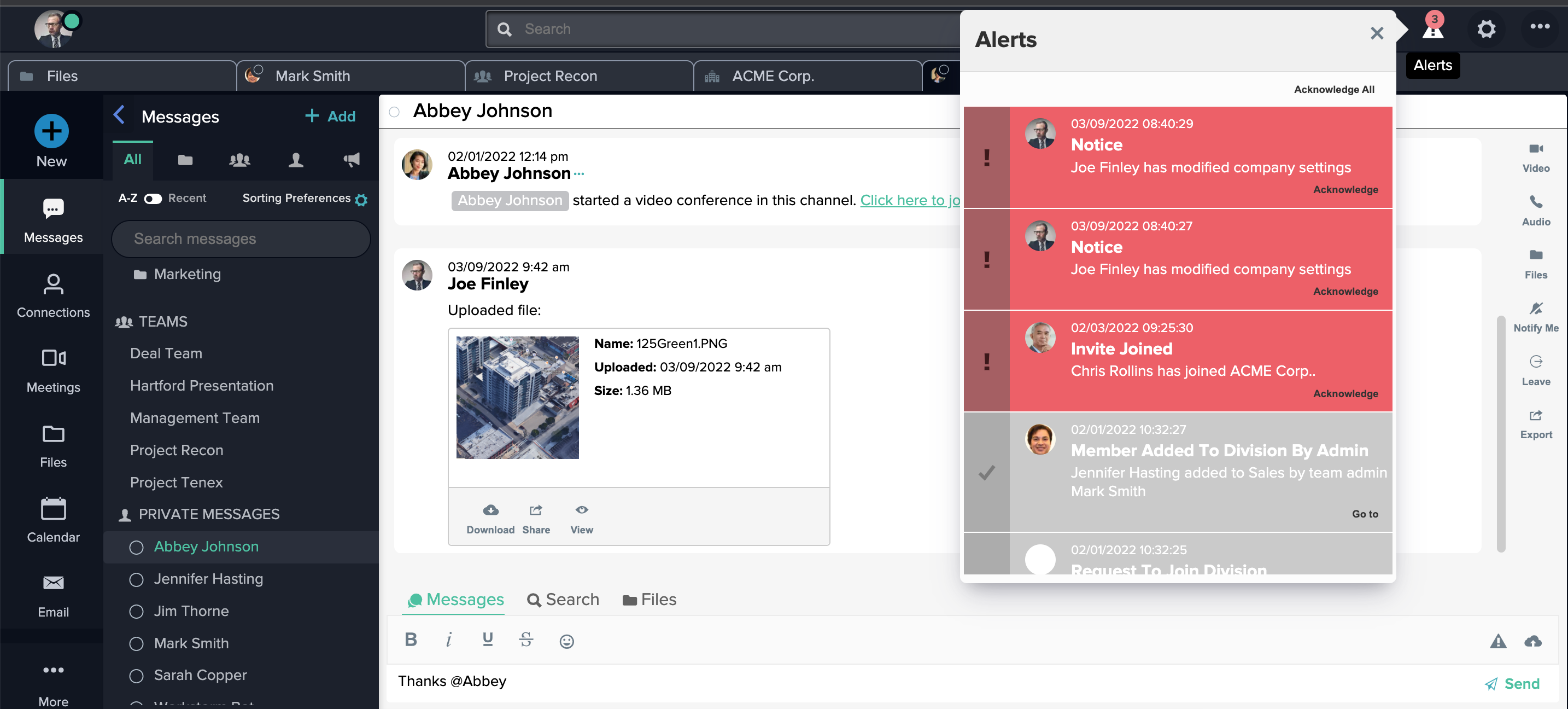Apply underline formatting
Viewport: 1568px width, 709px height.
tap(487, 640)
